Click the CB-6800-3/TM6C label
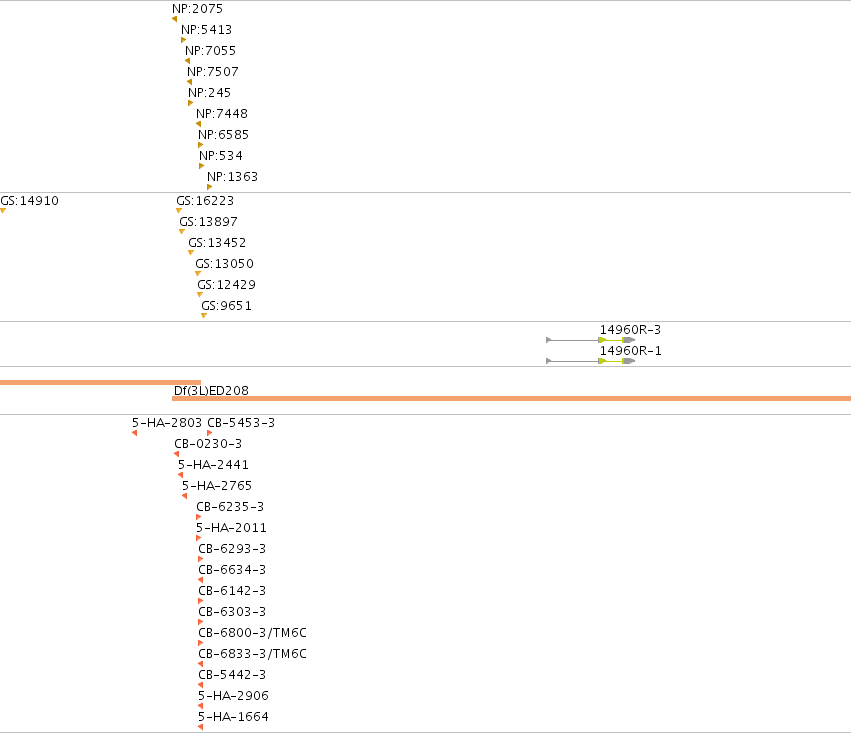This screenshot has width=851, height=733. (252, 633)
